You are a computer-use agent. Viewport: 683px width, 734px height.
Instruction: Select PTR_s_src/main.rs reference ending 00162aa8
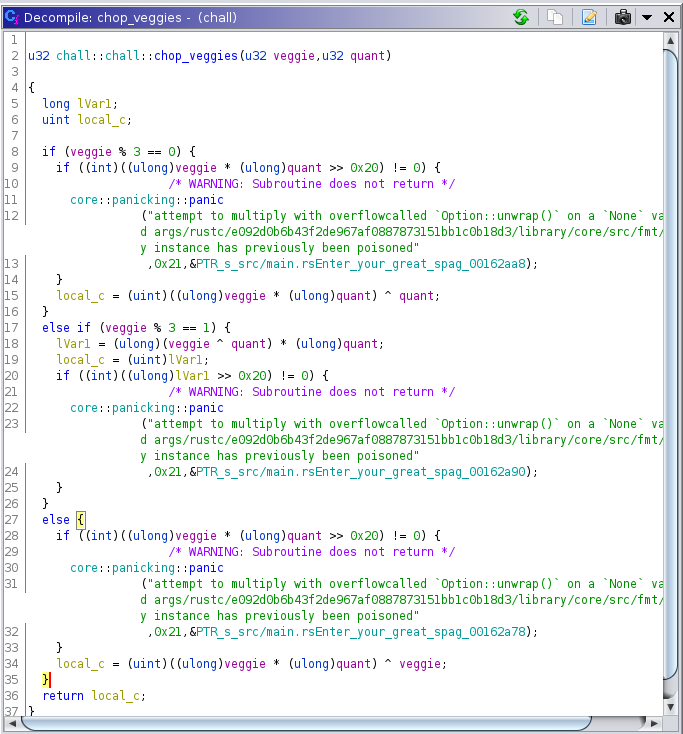pos(360,264)
